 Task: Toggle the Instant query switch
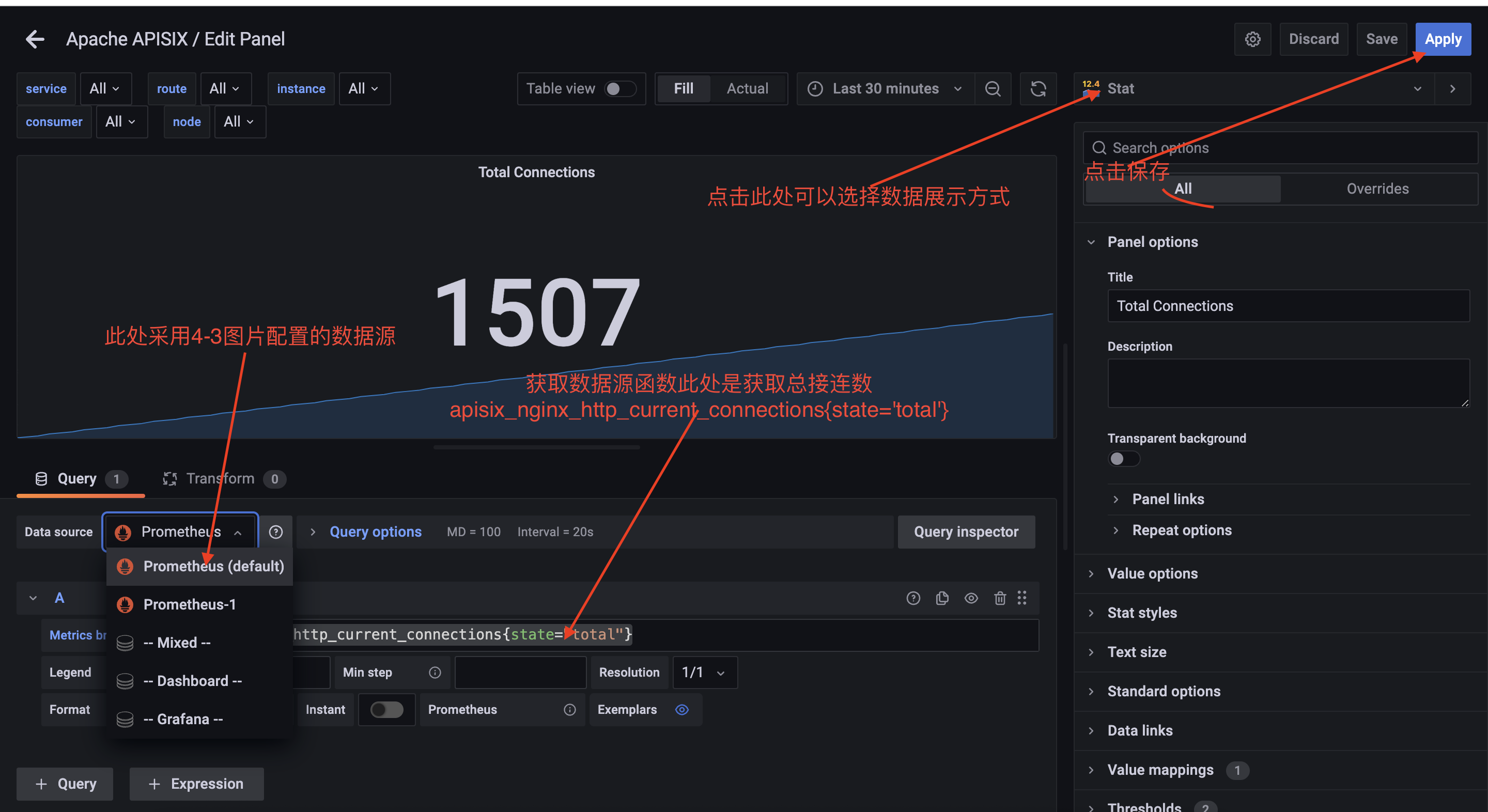click(x=386, y=709)
